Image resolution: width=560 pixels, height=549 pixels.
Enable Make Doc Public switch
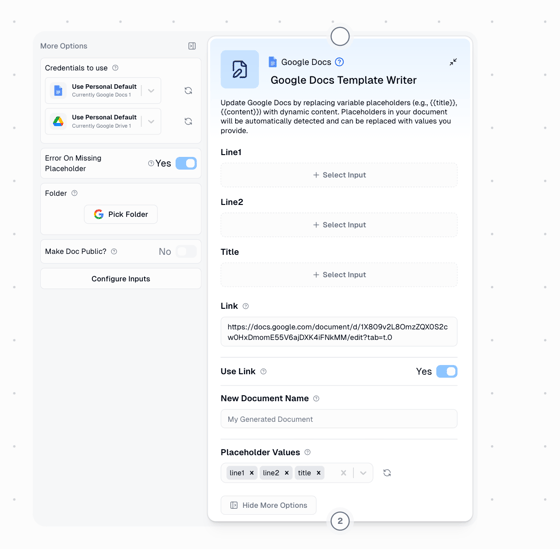[x=186, y=251]
